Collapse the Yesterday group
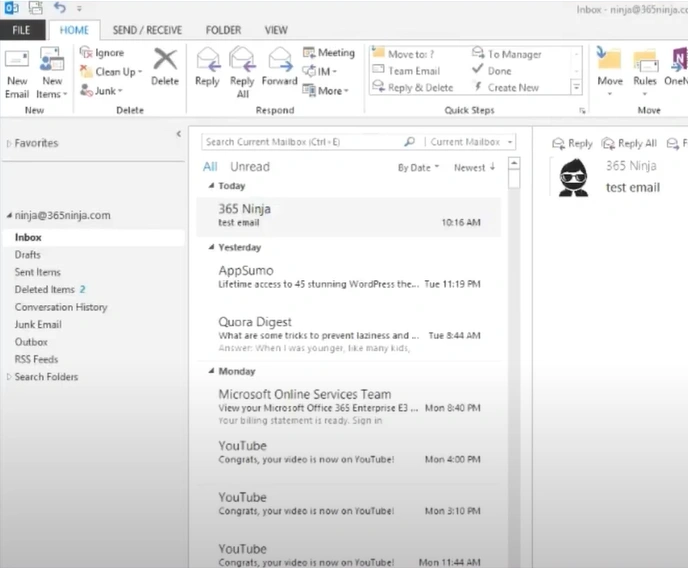Image resolution: width=688 pixels, height=568 pixels. (x=211, y=247)
